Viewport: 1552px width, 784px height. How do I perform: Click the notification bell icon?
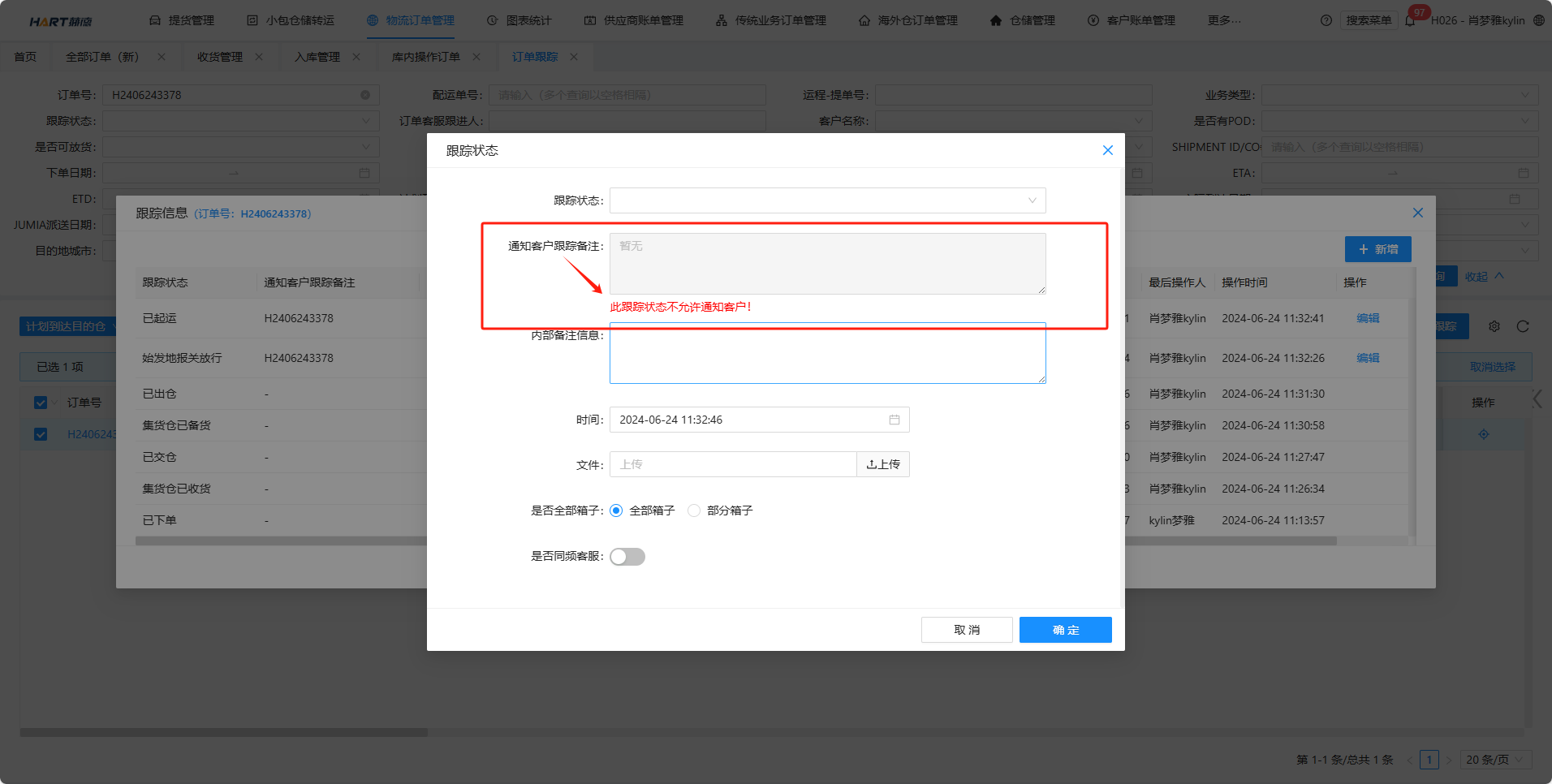pos(1410,20)
